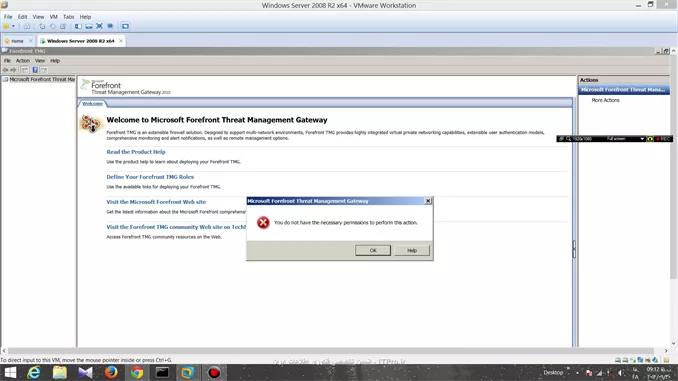Click the revert to snapshot icon
Viewport: 678px width, 381px height.
[53, 26]
